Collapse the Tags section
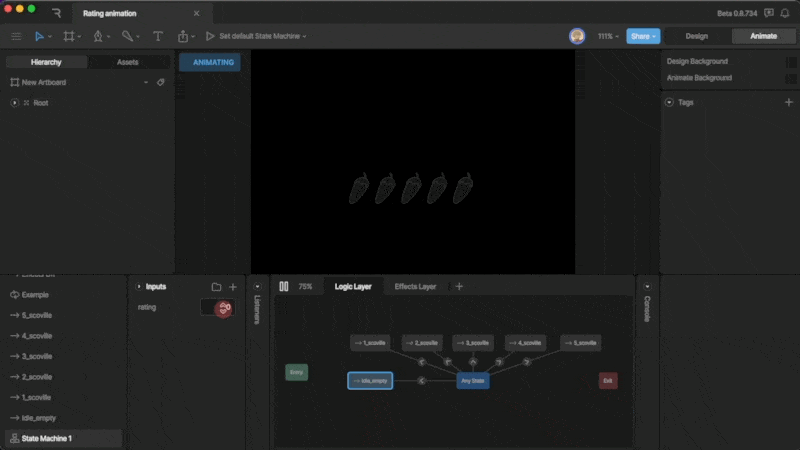The image size is (800, 450). 669,102
